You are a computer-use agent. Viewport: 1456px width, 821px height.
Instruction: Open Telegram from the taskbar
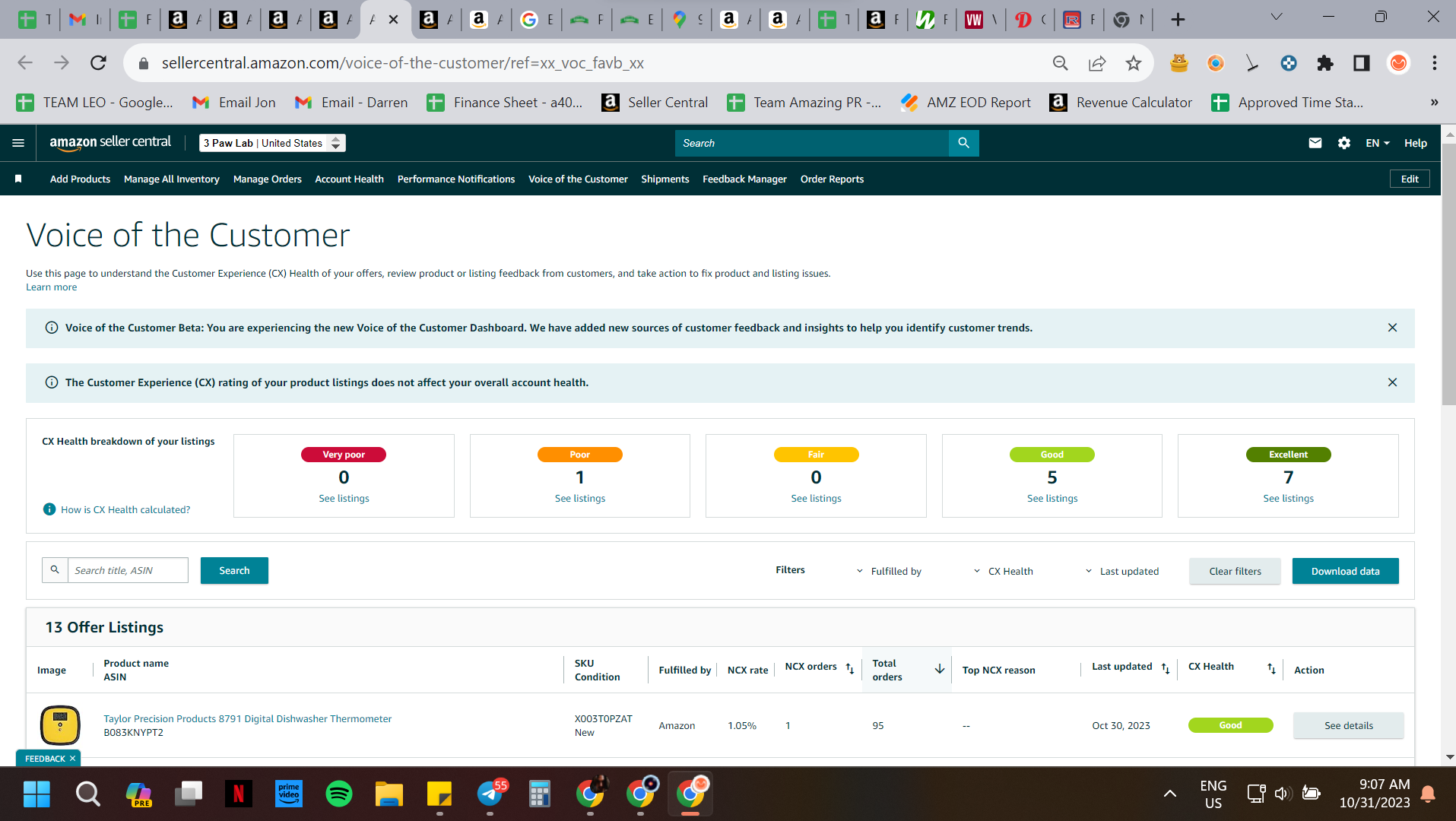490,794
